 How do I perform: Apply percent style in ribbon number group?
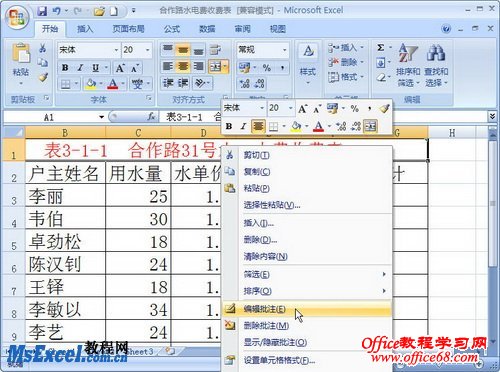[x=266, y=68]
